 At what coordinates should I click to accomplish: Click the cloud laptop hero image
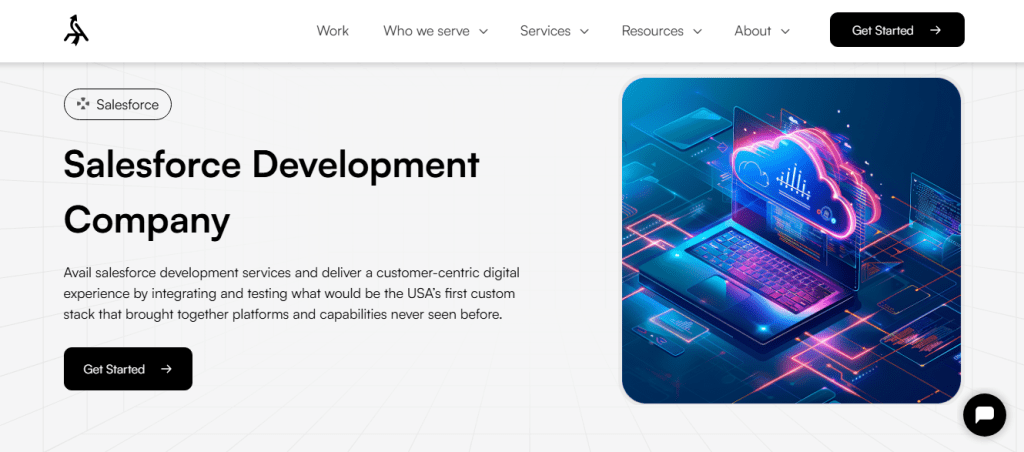(x=791, y=240)
